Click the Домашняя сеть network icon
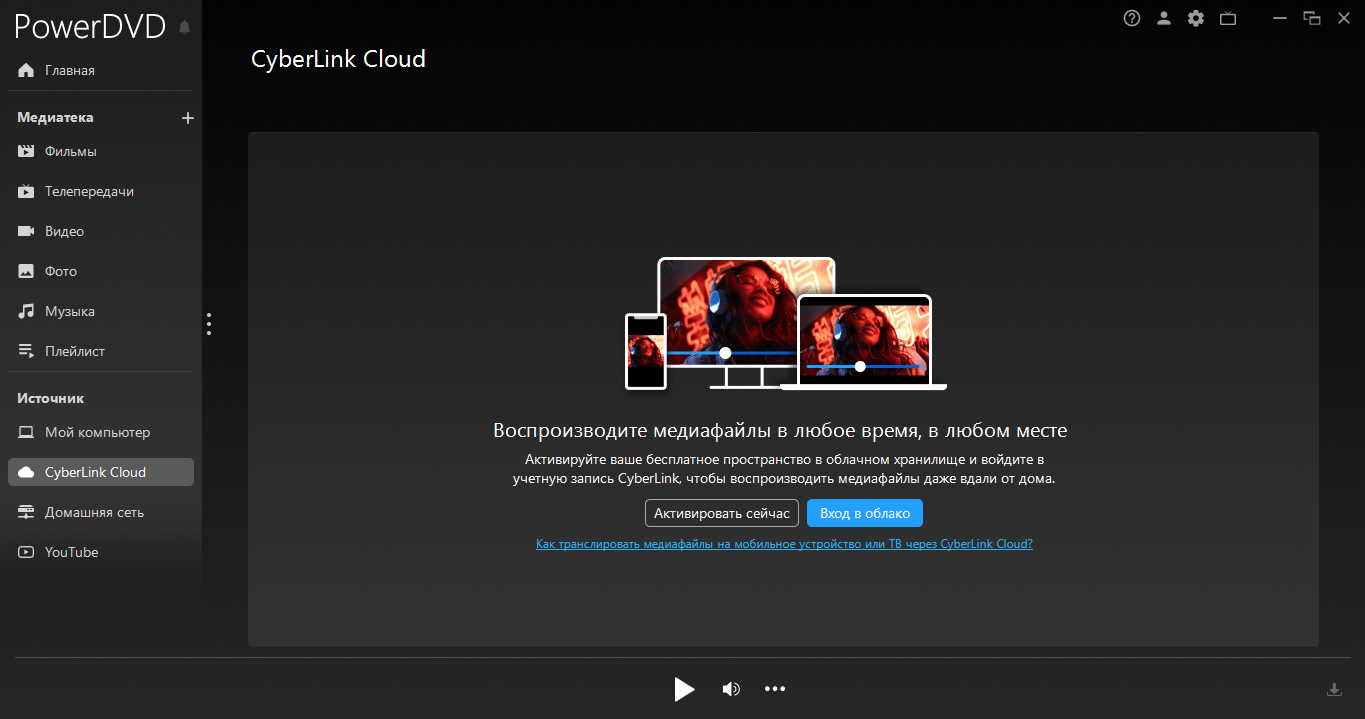 point(26,512)
